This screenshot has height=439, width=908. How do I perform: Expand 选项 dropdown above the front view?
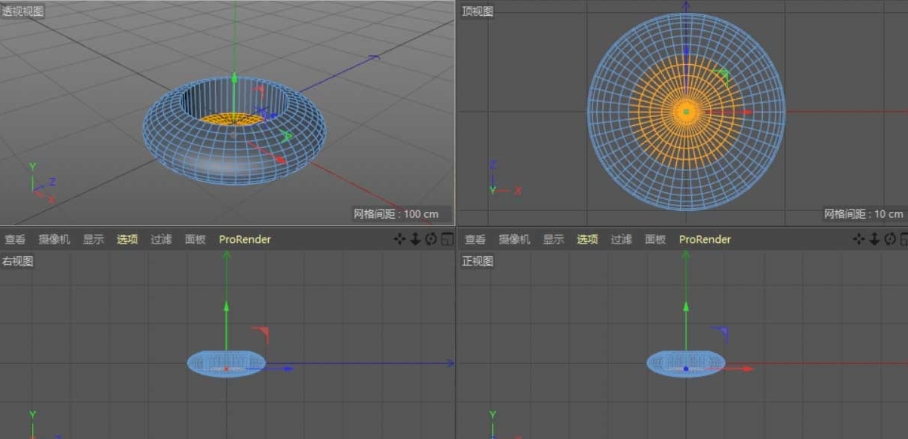[x=587, y=240]
